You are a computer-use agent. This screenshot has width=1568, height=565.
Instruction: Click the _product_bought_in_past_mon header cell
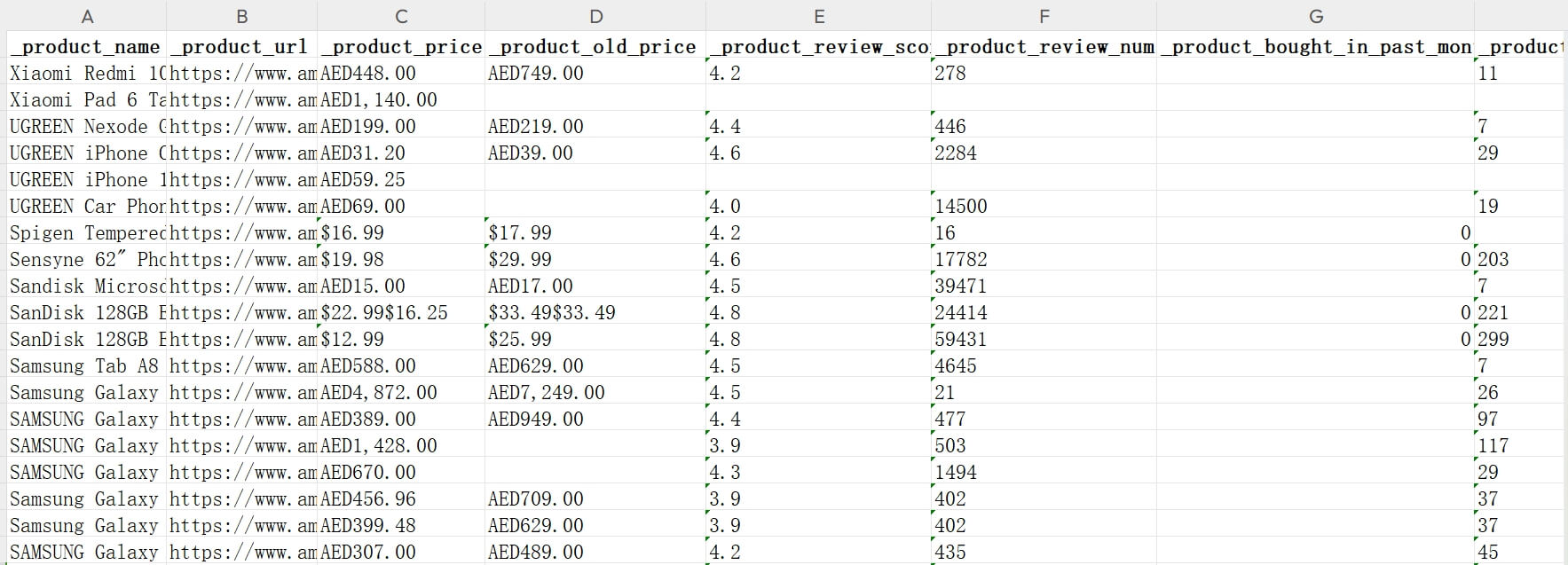click(x=1316, y=46)
